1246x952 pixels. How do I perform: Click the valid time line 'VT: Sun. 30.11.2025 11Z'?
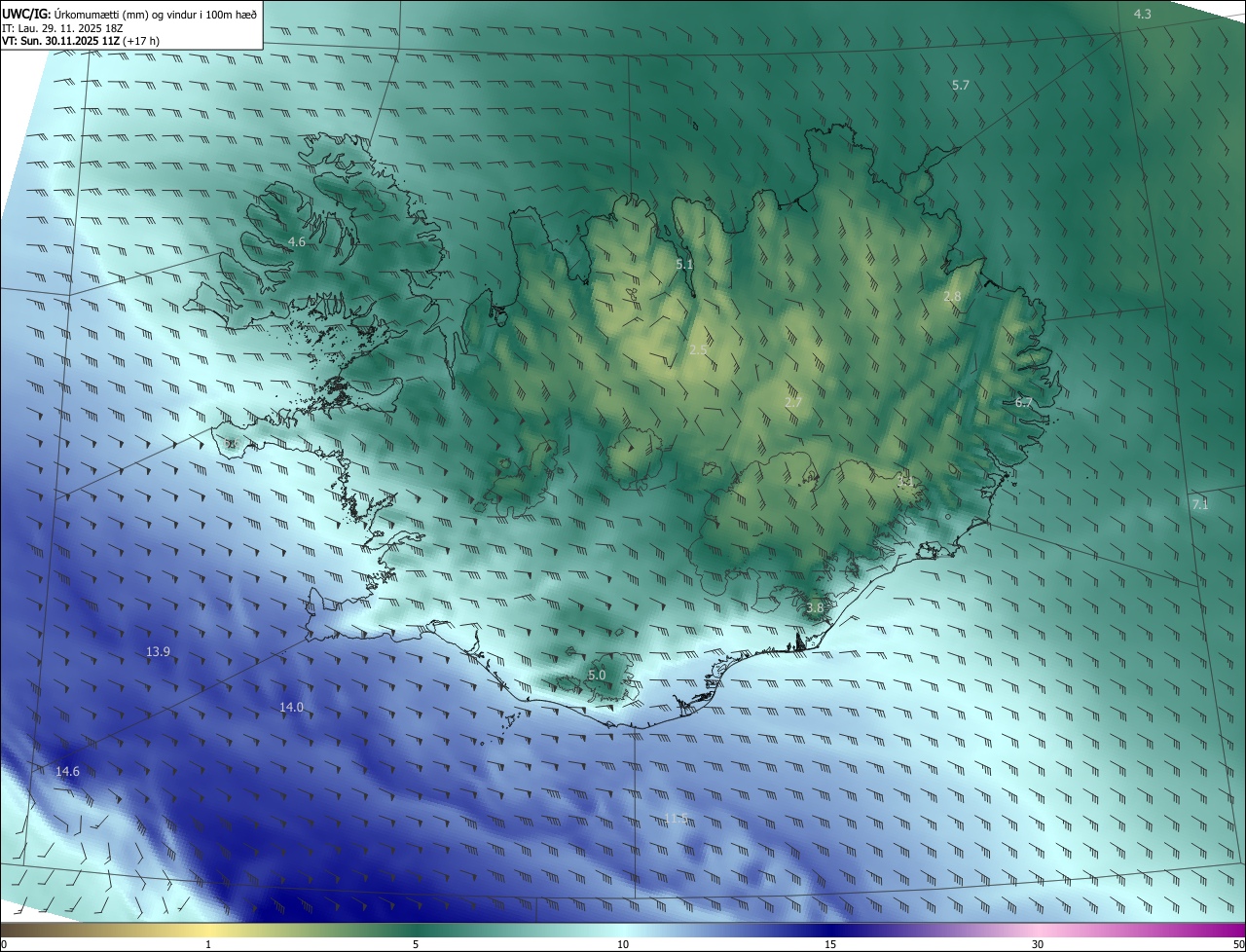point(61,42)
